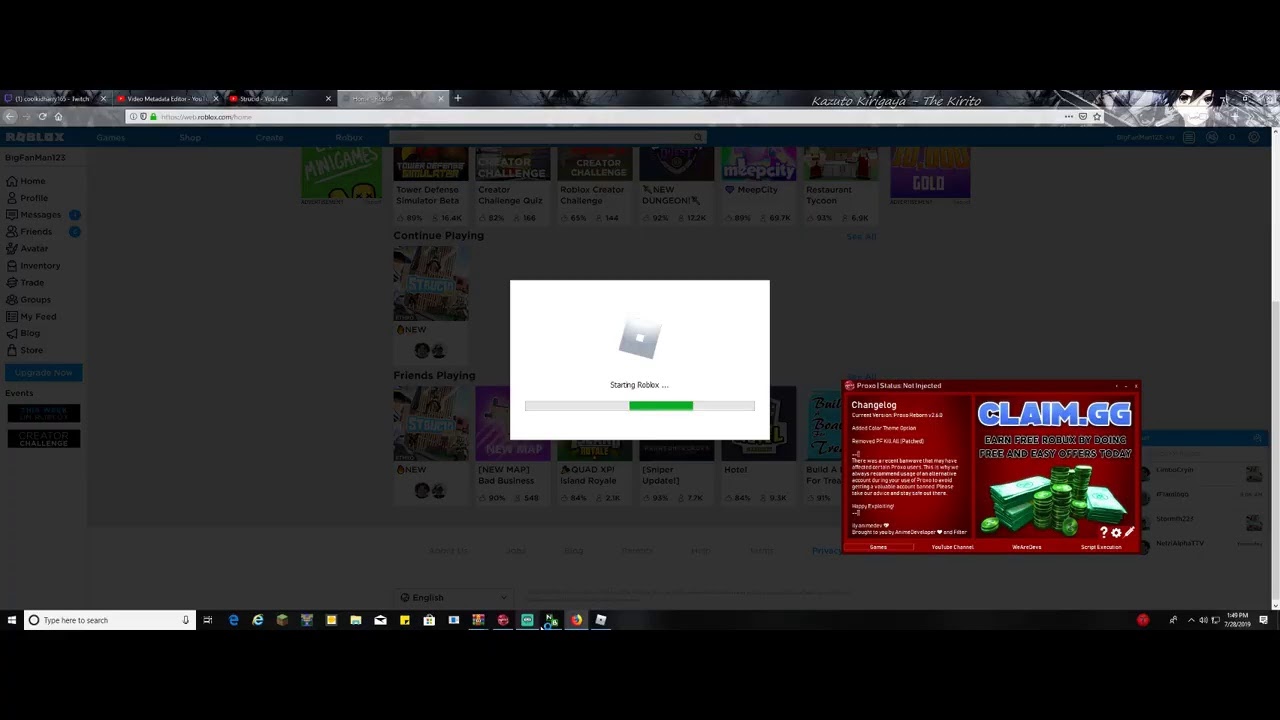Screen dimensions: 1280x720
Task: Open Proxo settings gear icon
Action: point(1116,533)
